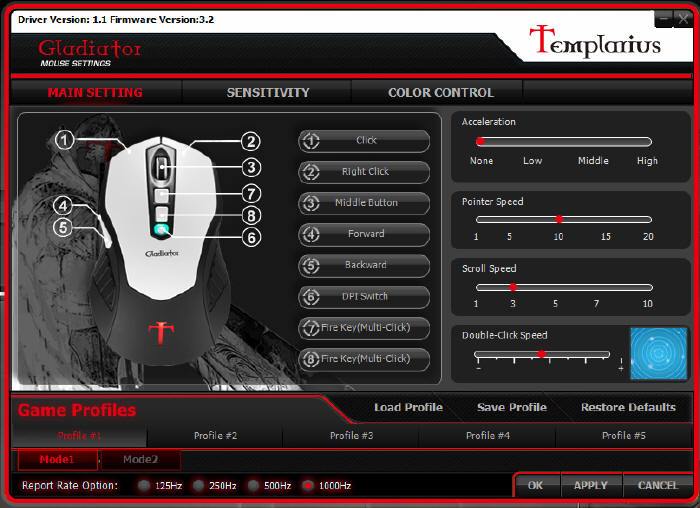Select 500Hz report rate
The height and width of the screenshot is (508, 700).
pos(253,485)
